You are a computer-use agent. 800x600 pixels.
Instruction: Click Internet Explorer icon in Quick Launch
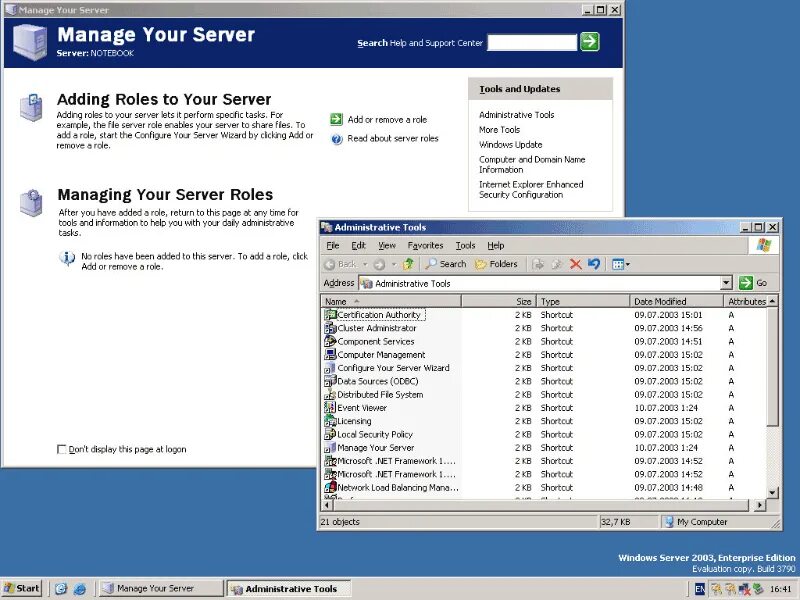click(80, 589)
